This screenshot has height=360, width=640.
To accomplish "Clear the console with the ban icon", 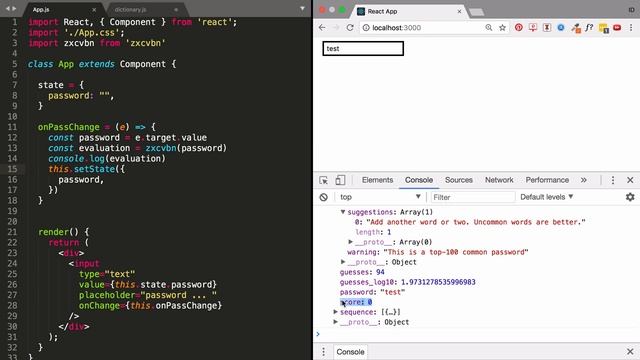I will pyautogui.click(x=324, y=197).
